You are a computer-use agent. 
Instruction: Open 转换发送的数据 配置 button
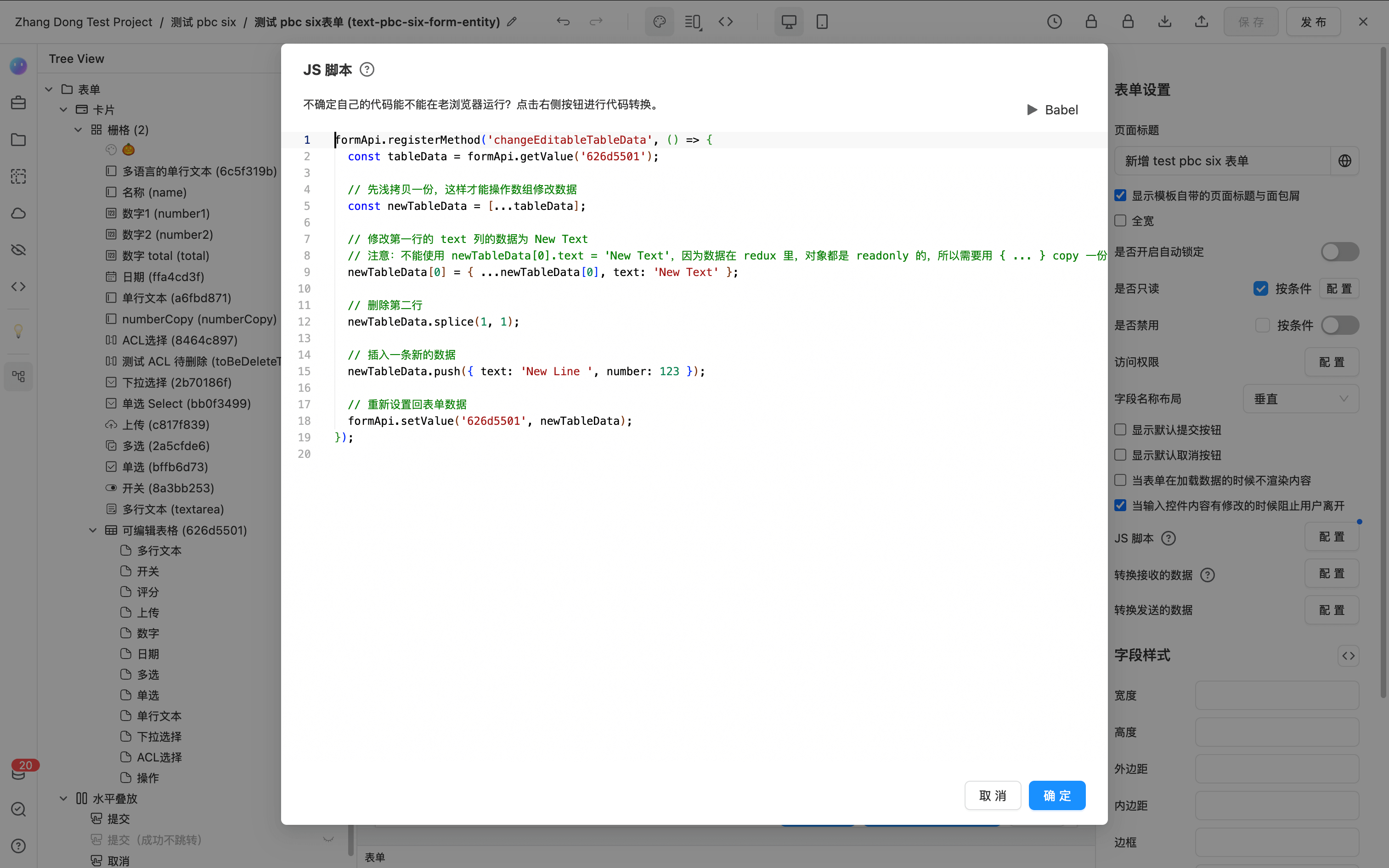(1332, 610)
